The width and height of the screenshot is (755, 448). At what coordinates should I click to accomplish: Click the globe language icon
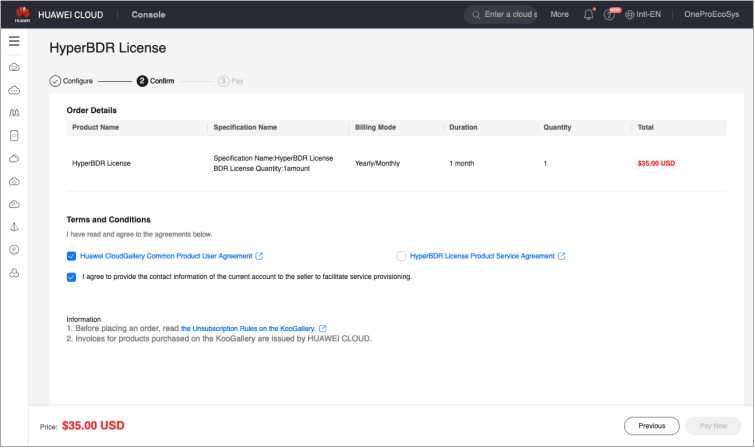click(629, 14)
